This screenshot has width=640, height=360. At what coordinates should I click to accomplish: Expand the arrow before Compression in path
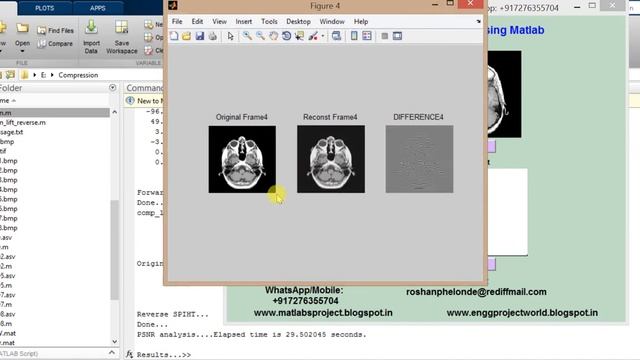tap(52, 75)
